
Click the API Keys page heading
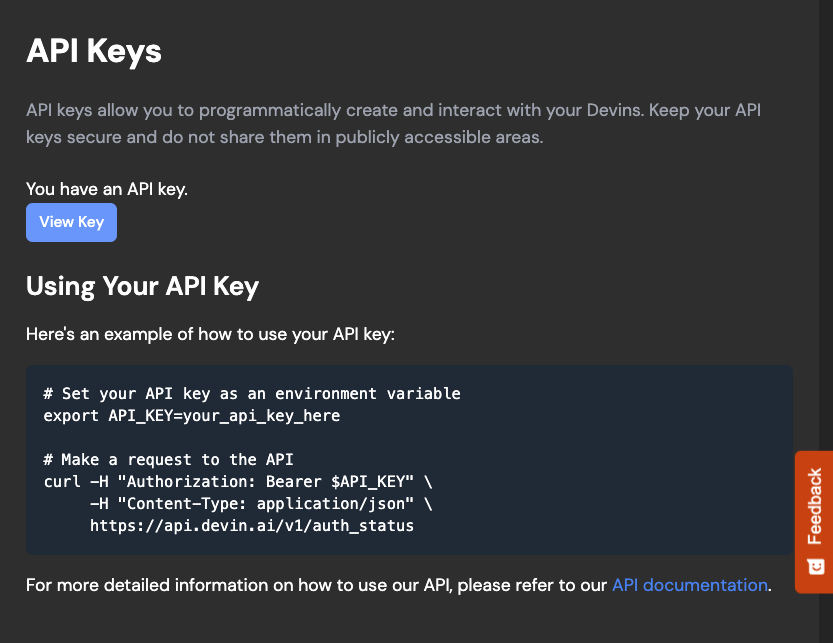94,52
